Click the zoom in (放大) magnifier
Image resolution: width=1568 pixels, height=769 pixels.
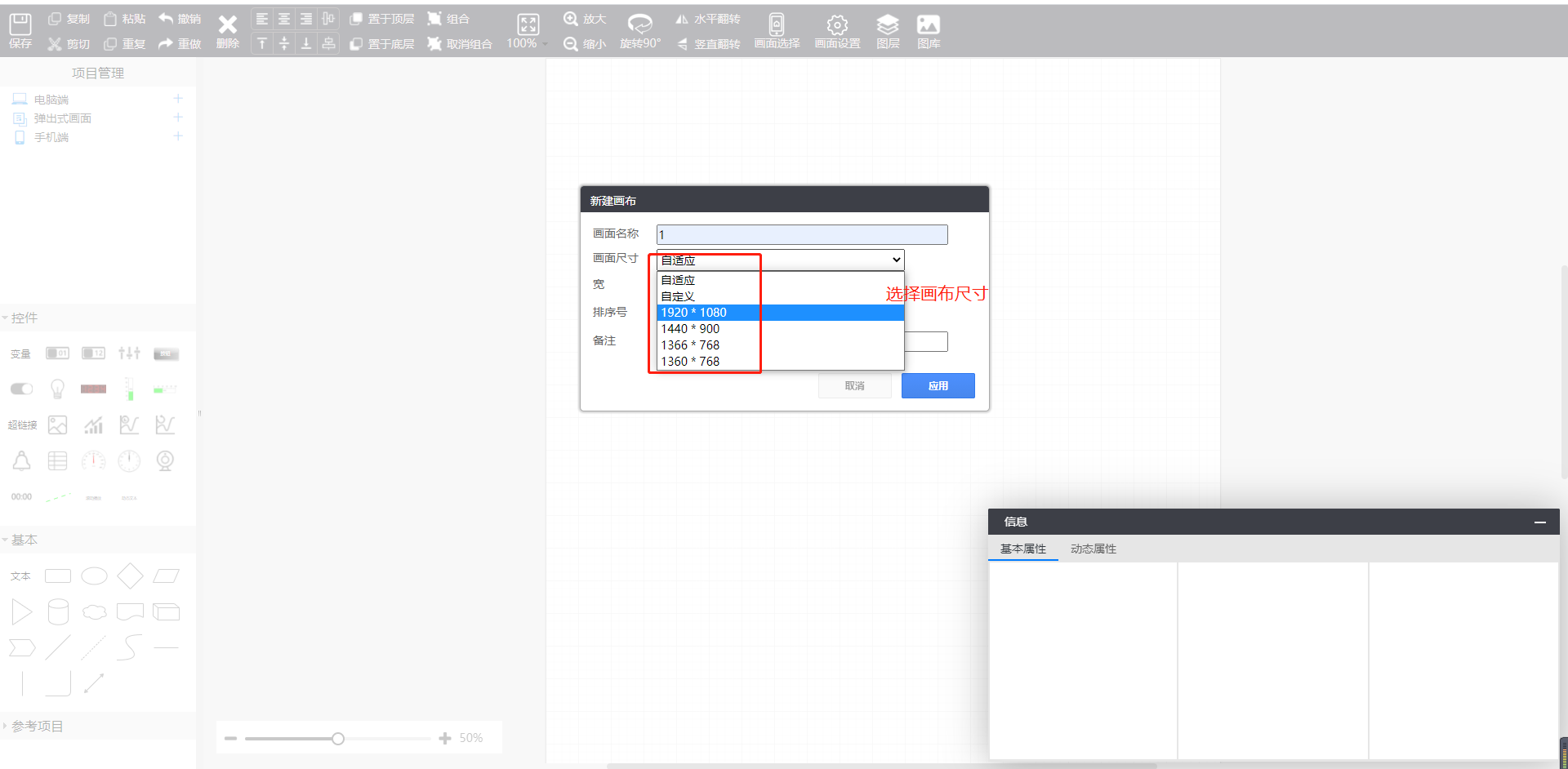pyautogui.click(x=571, y=19)
